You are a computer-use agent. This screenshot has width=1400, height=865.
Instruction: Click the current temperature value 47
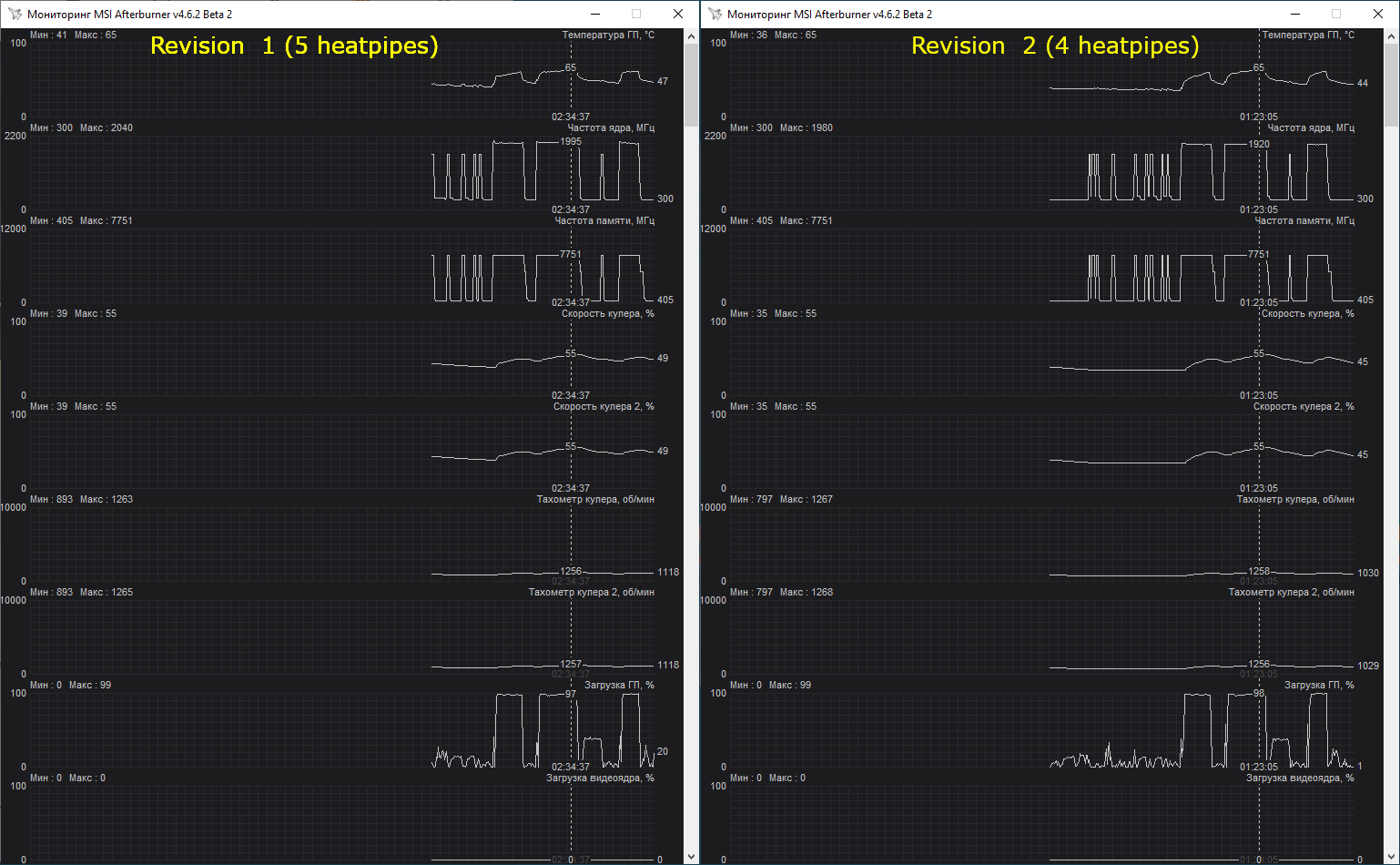point(663,81)
